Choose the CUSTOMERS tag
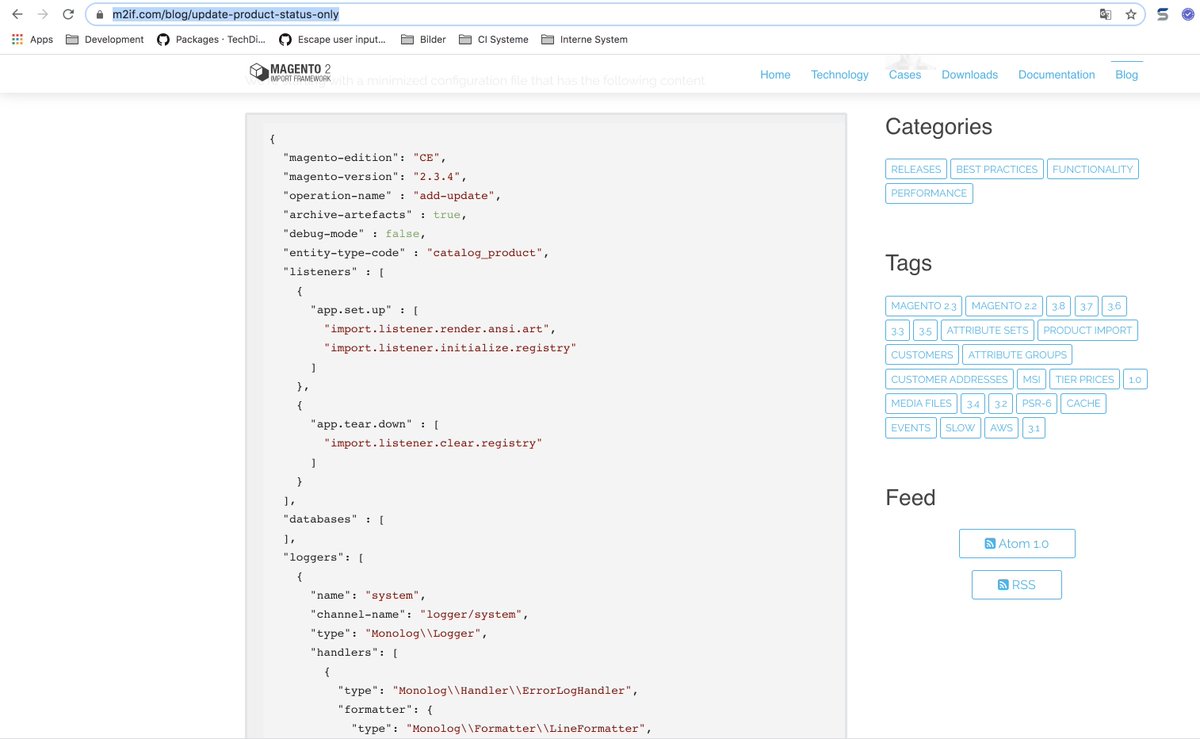The height and width of the screenshot is (739, 1200). pyautogui.click(x=922, y=354)
